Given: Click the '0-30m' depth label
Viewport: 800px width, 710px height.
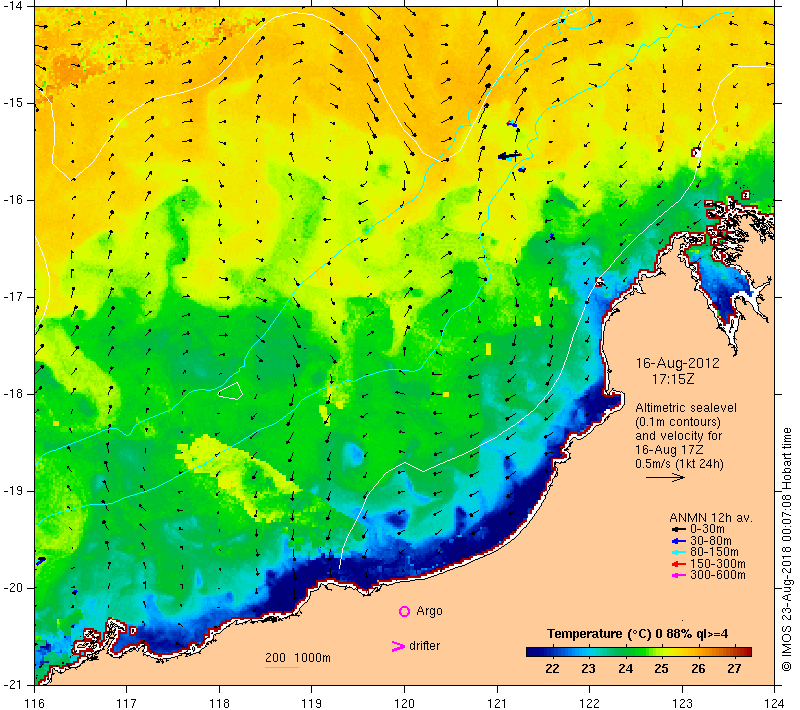Looking at the screenshot, I should pyautogui.click(x=707, y=529).
